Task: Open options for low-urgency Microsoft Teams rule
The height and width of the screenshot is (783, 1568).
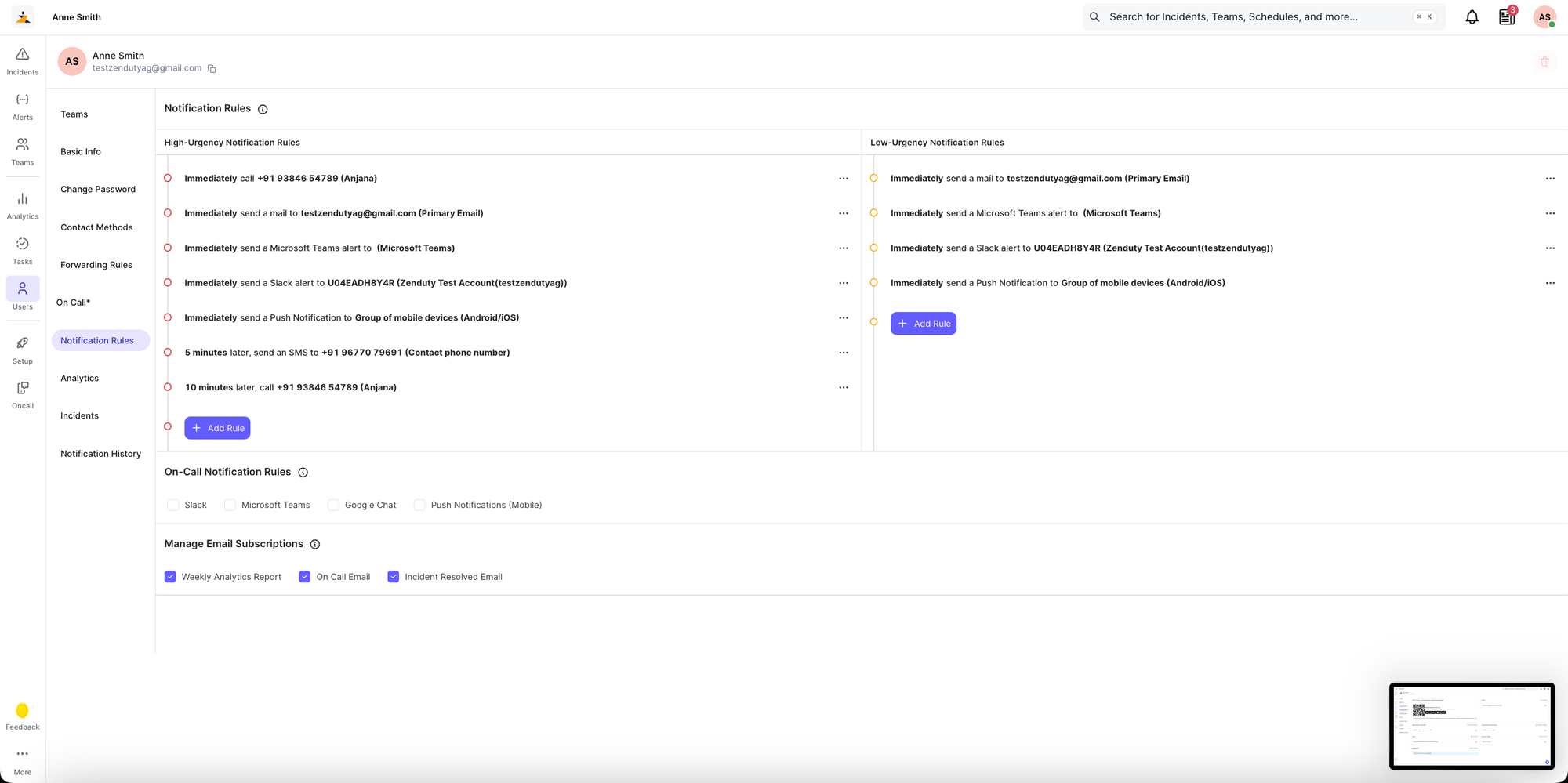Action: (1550, 213)
